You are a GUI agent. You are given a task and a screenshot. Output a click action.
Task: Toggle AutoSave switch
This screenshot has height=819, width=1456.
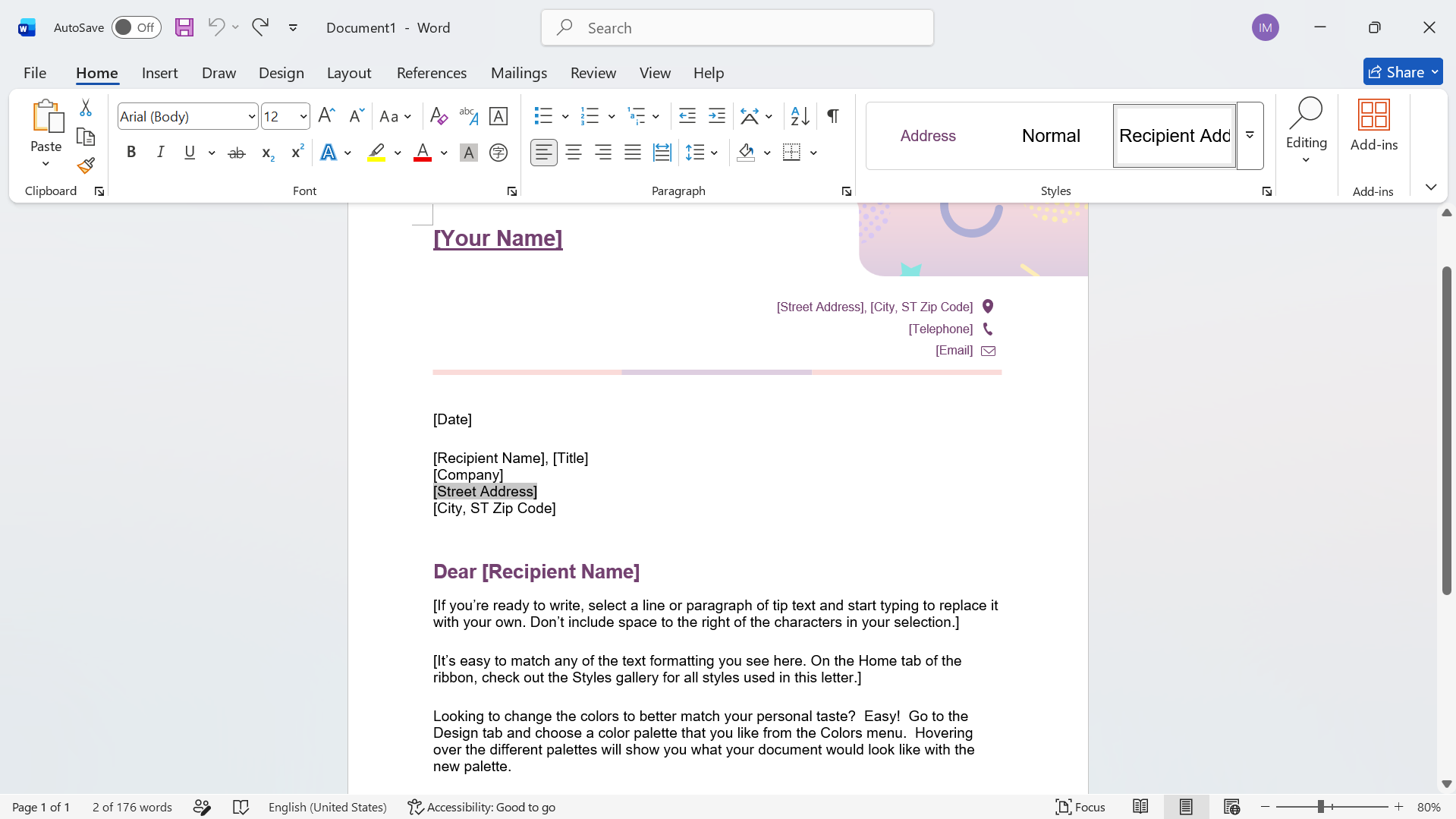[x=137, y=27]
